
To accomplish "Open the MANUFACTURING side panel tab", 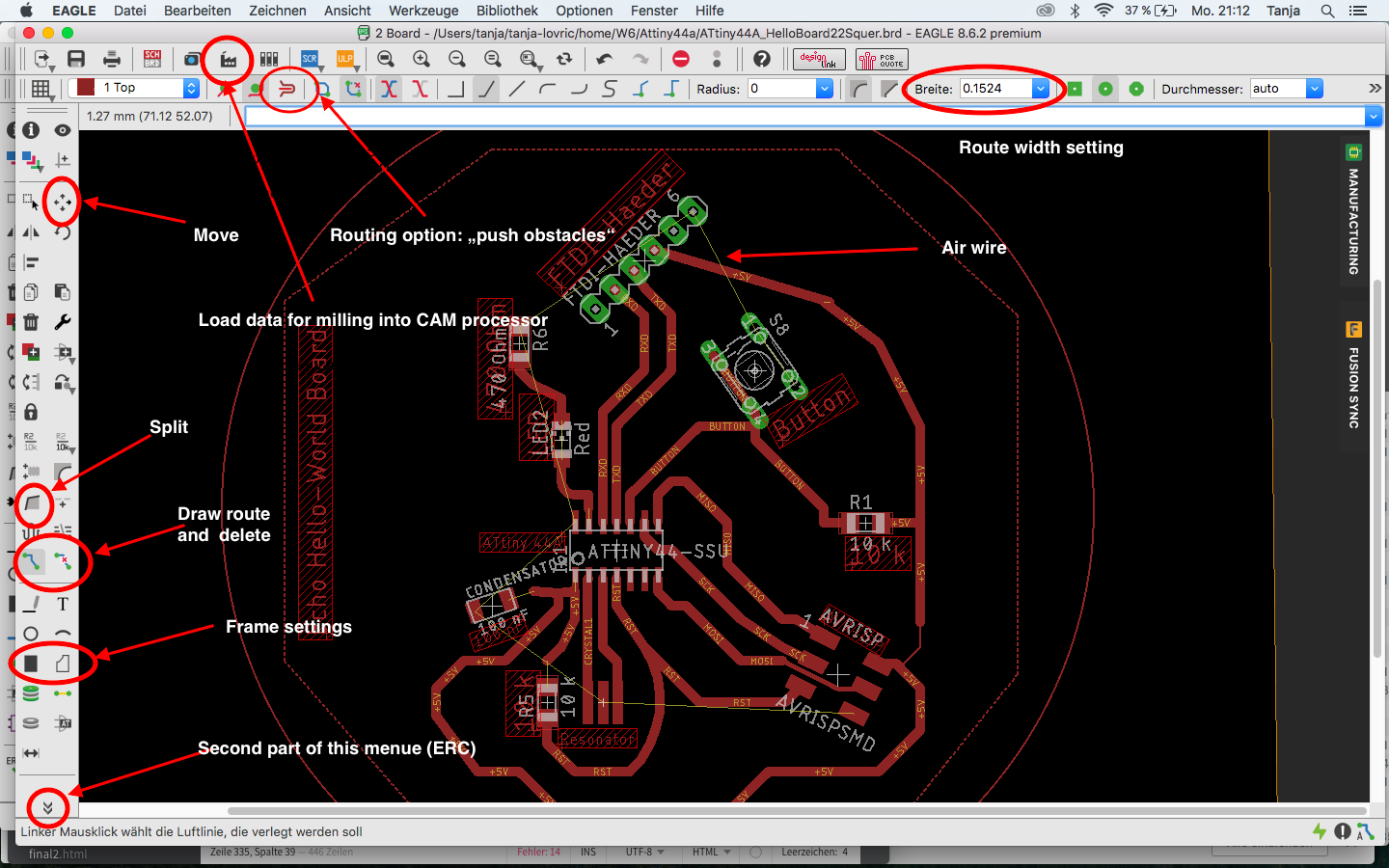I will [1353, 209].
